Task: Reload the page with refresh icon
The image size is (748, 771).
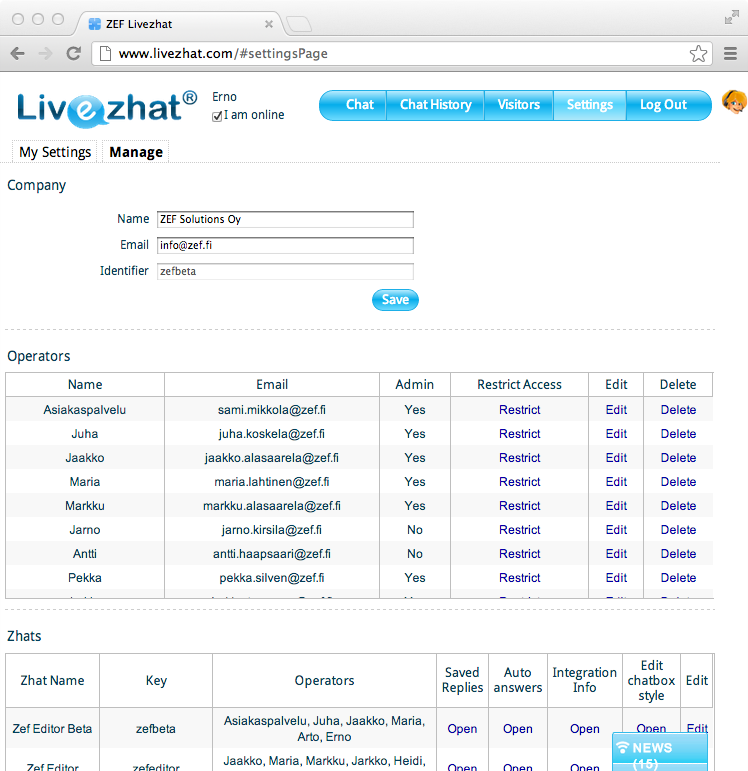Action: (74, 53)
